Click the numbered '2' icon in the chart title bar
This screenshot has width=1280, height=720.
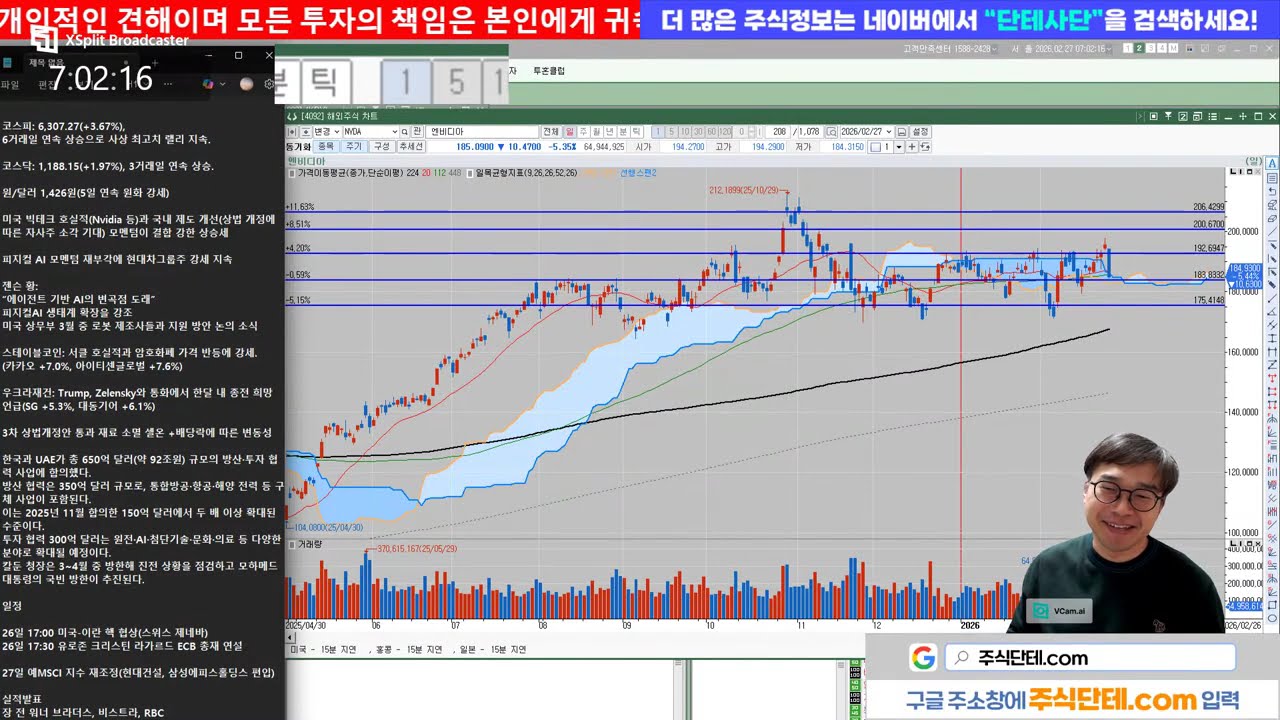tap(1183, 116)
